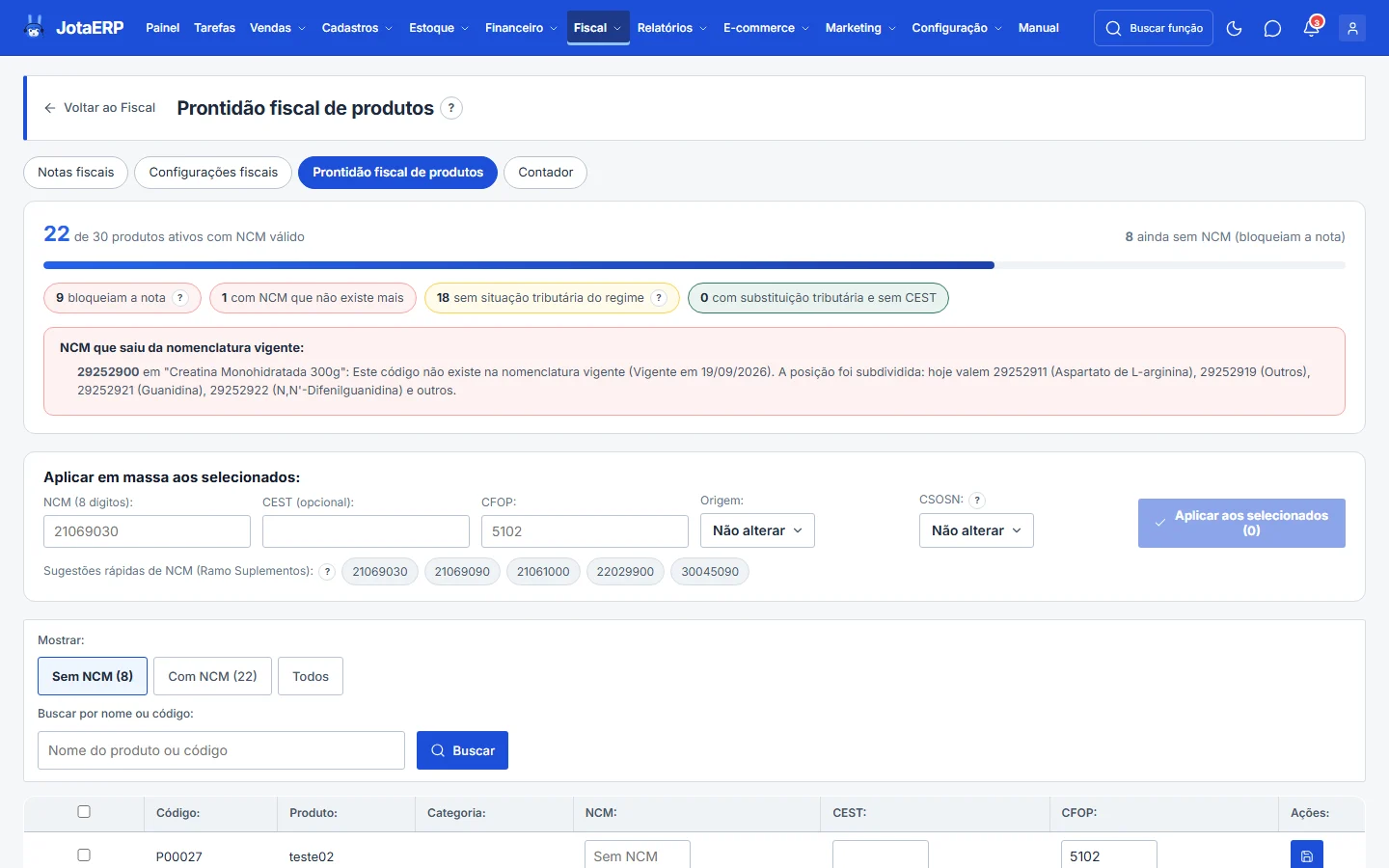The image size is (1389, 868).
Task: Open the chat messages icon
Action: 1272,28
